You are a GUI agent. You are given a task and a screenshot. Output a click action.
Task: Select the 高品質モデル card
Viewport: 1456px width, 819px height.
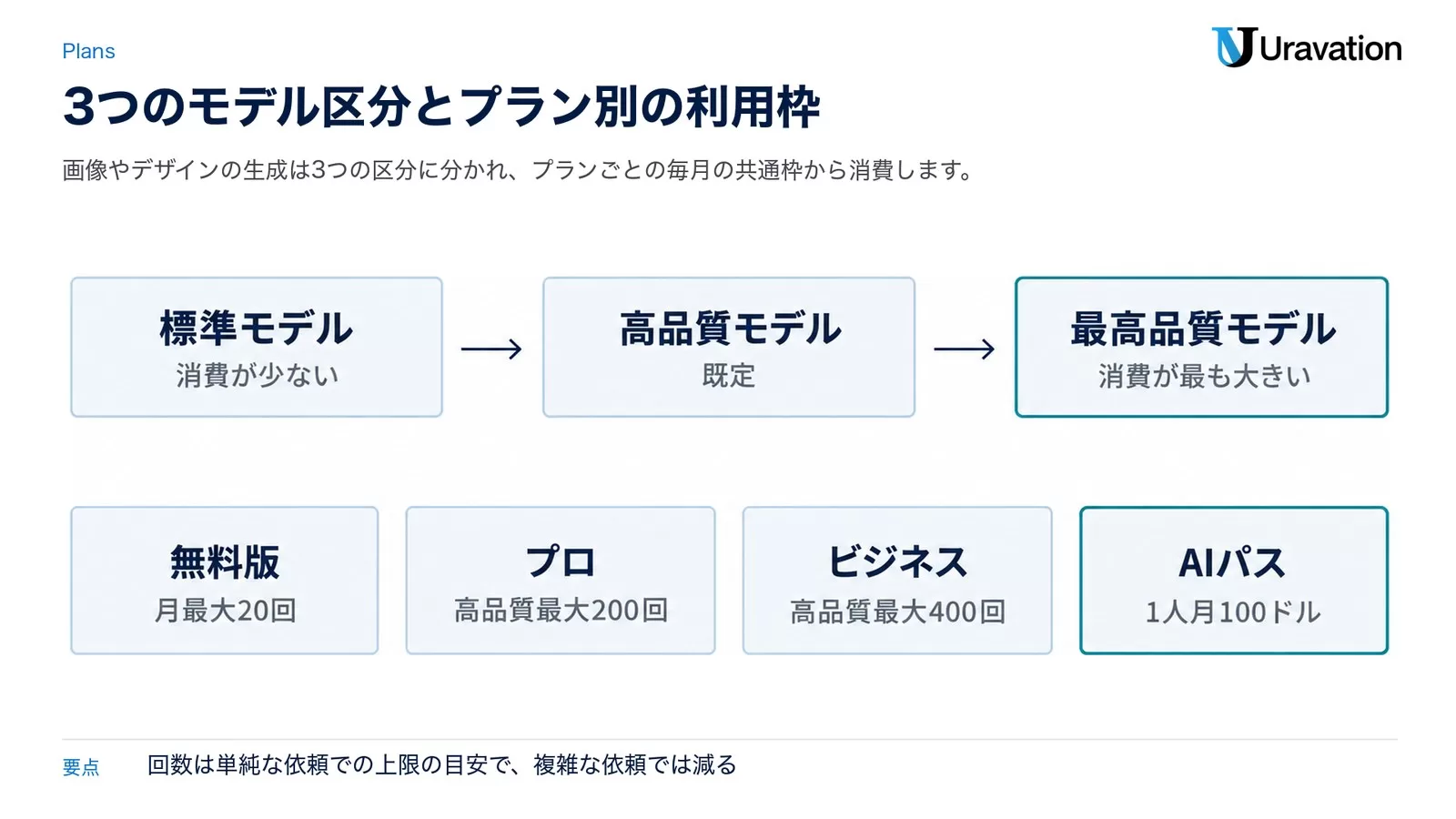coord(729,348)
